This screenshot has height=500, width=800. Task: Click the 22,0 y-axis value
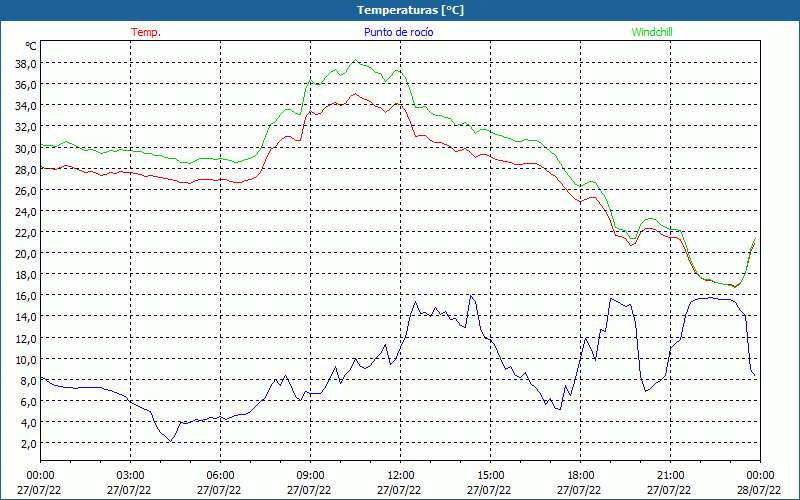(x=27, y=233)
